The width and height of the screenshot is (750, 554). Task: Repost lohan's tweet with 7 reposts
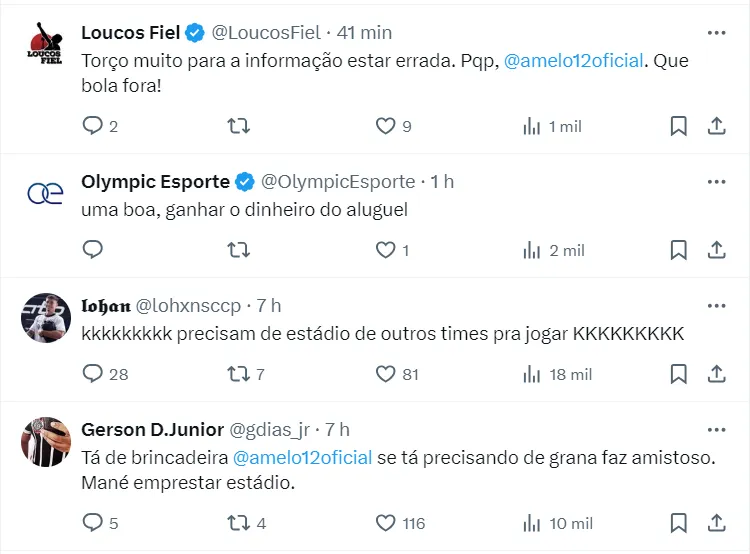pyautogui.click(x=239, y=374)
